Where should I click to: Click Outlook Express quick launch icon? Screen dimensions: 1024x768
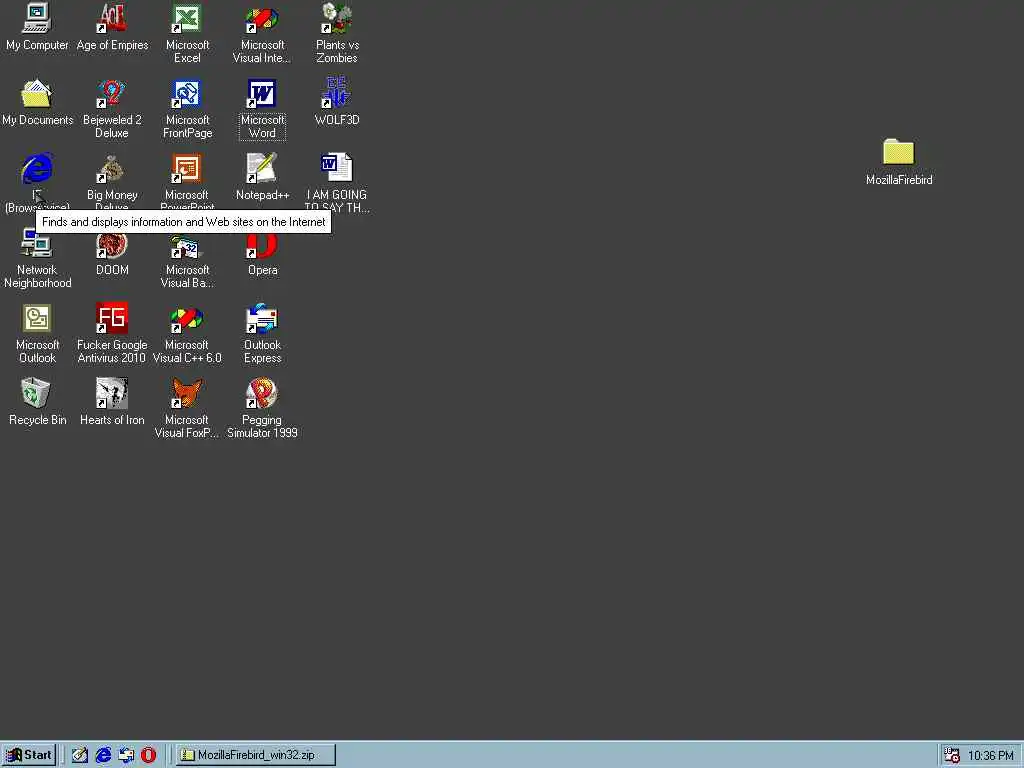point(126,755)
